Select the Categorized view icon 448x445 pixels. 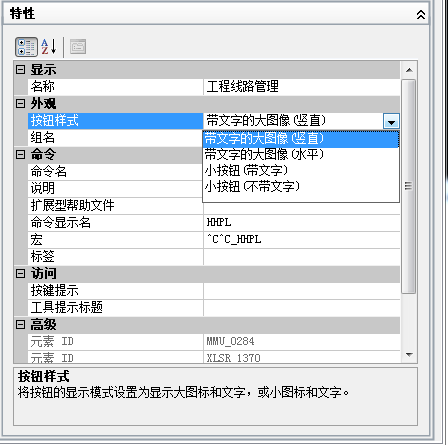click(26, 47)
